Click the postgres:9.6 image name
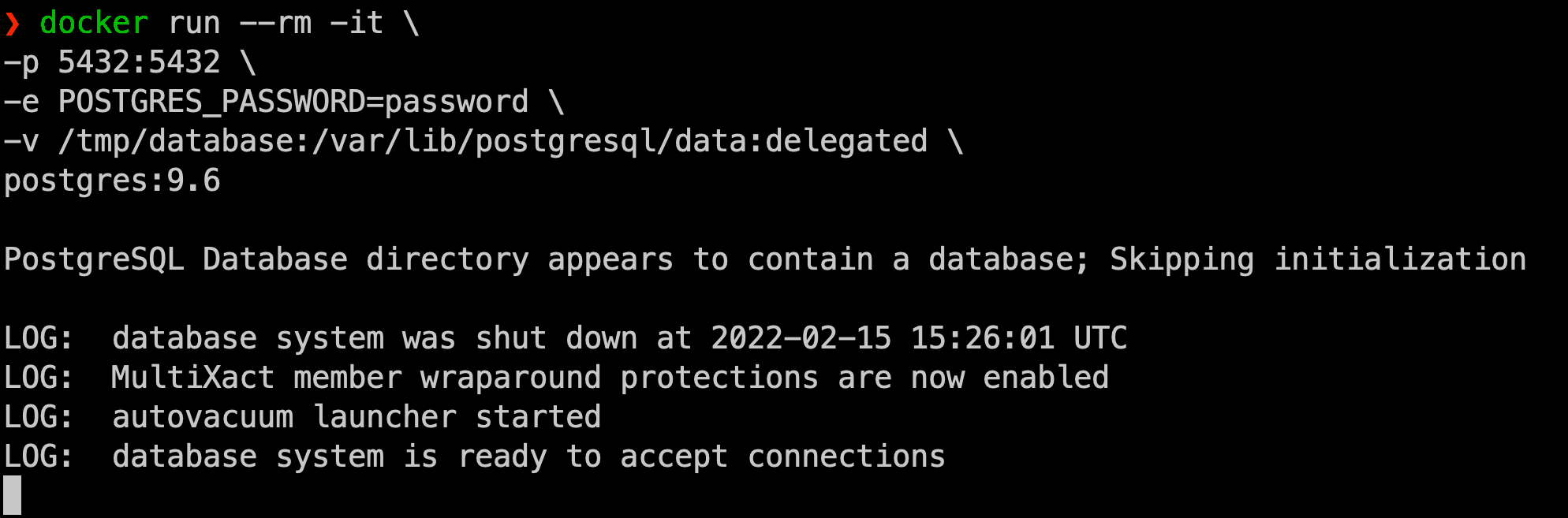The image size is (1568, 518). (x=112, y=181)
